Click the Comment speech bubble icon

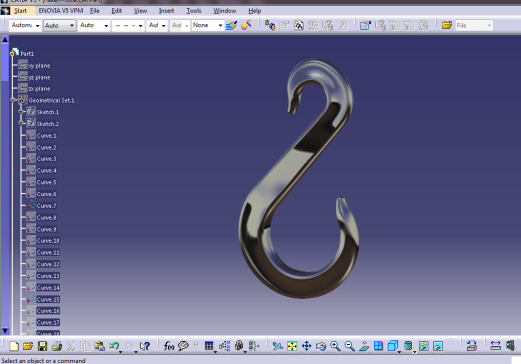(183, 346)
